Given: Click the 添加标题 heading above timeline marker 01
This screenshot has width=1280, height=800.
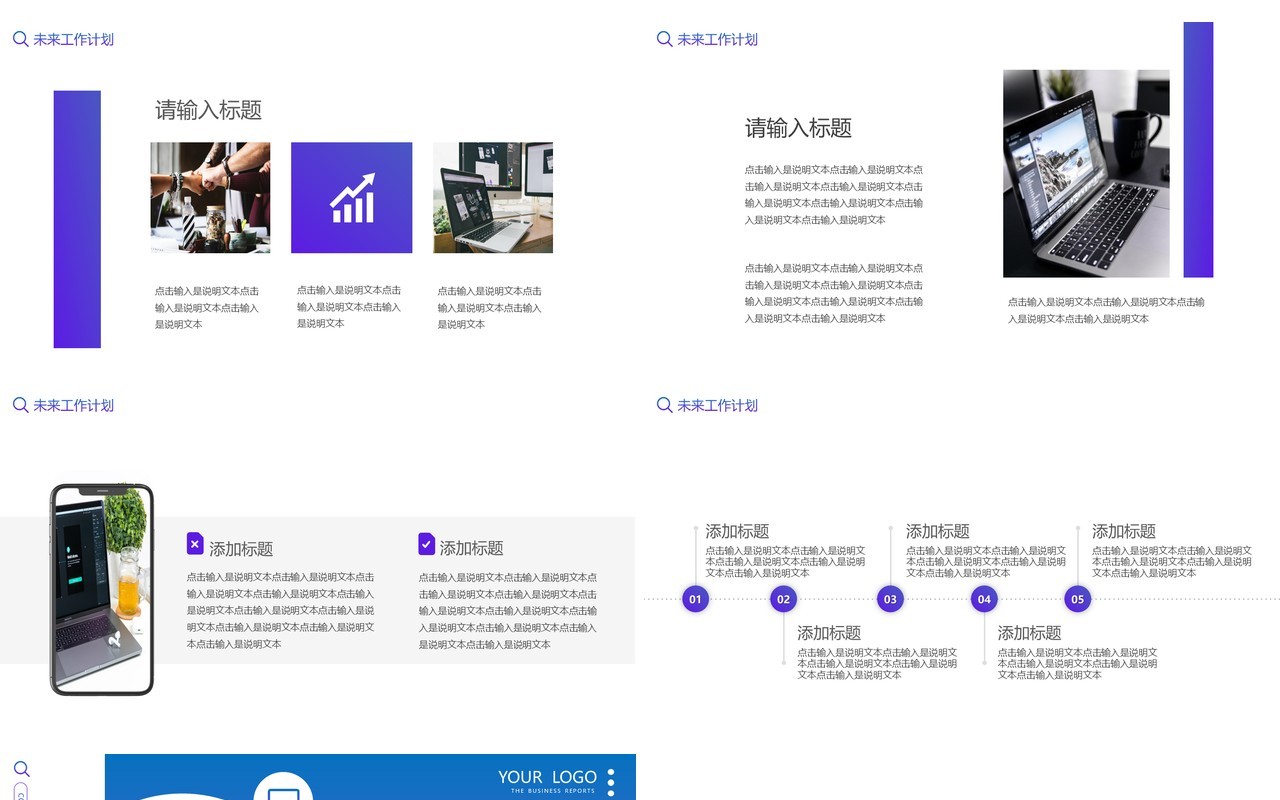Looking at the screenshot, I should coord(738,531).
